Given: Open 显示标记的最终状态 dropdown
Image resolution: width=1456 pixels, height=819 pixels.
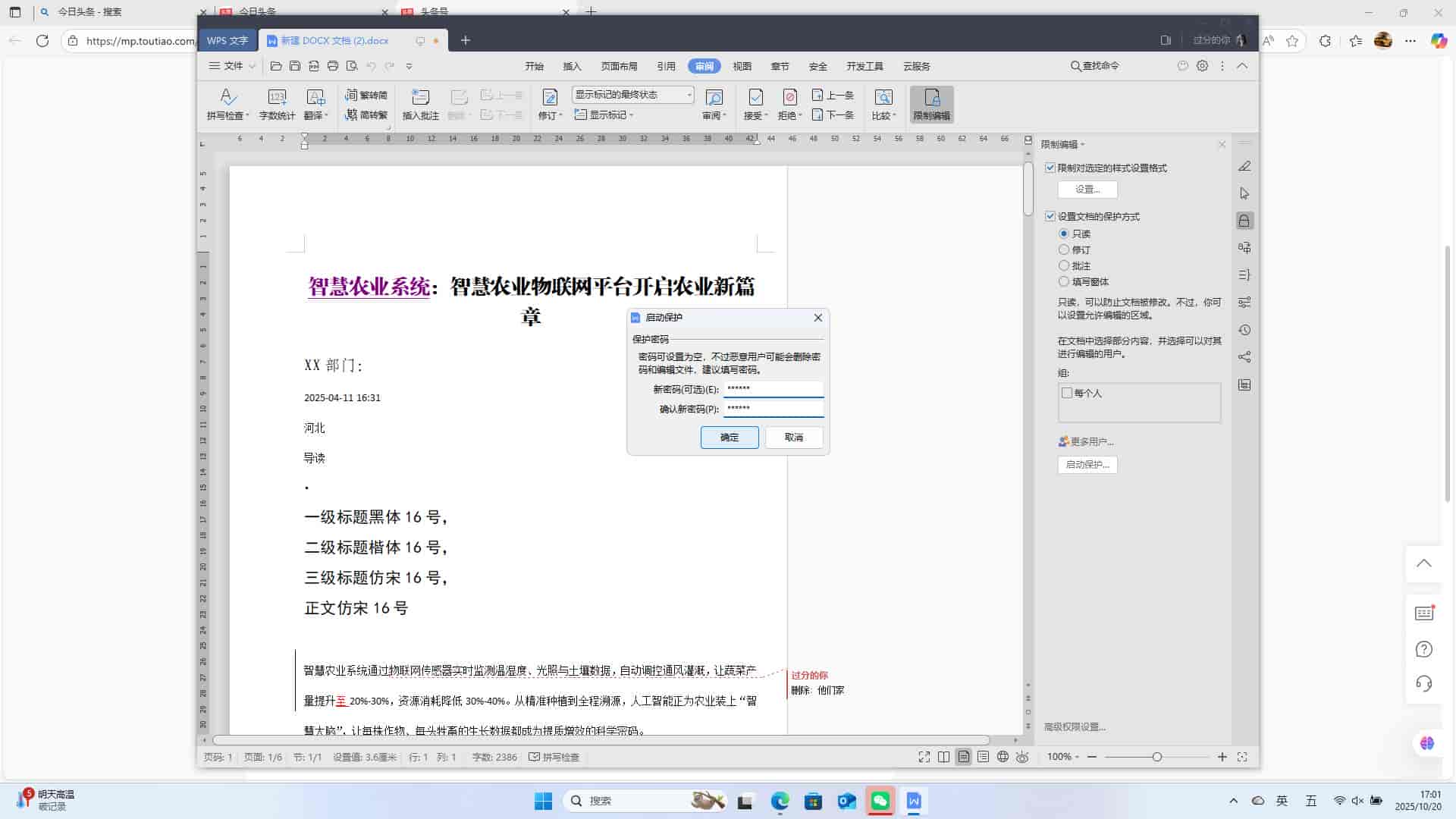Looking at the screenshot, I should 632,95.
